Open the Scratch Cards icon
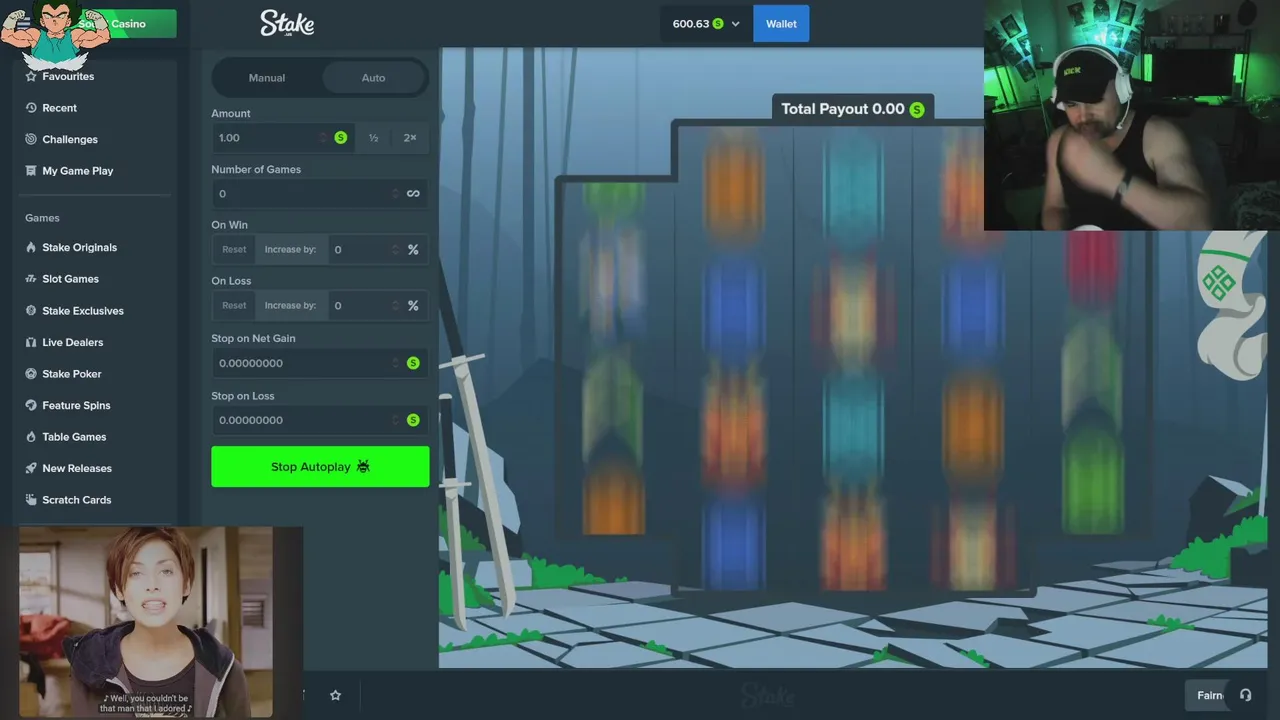 point(32,500)
